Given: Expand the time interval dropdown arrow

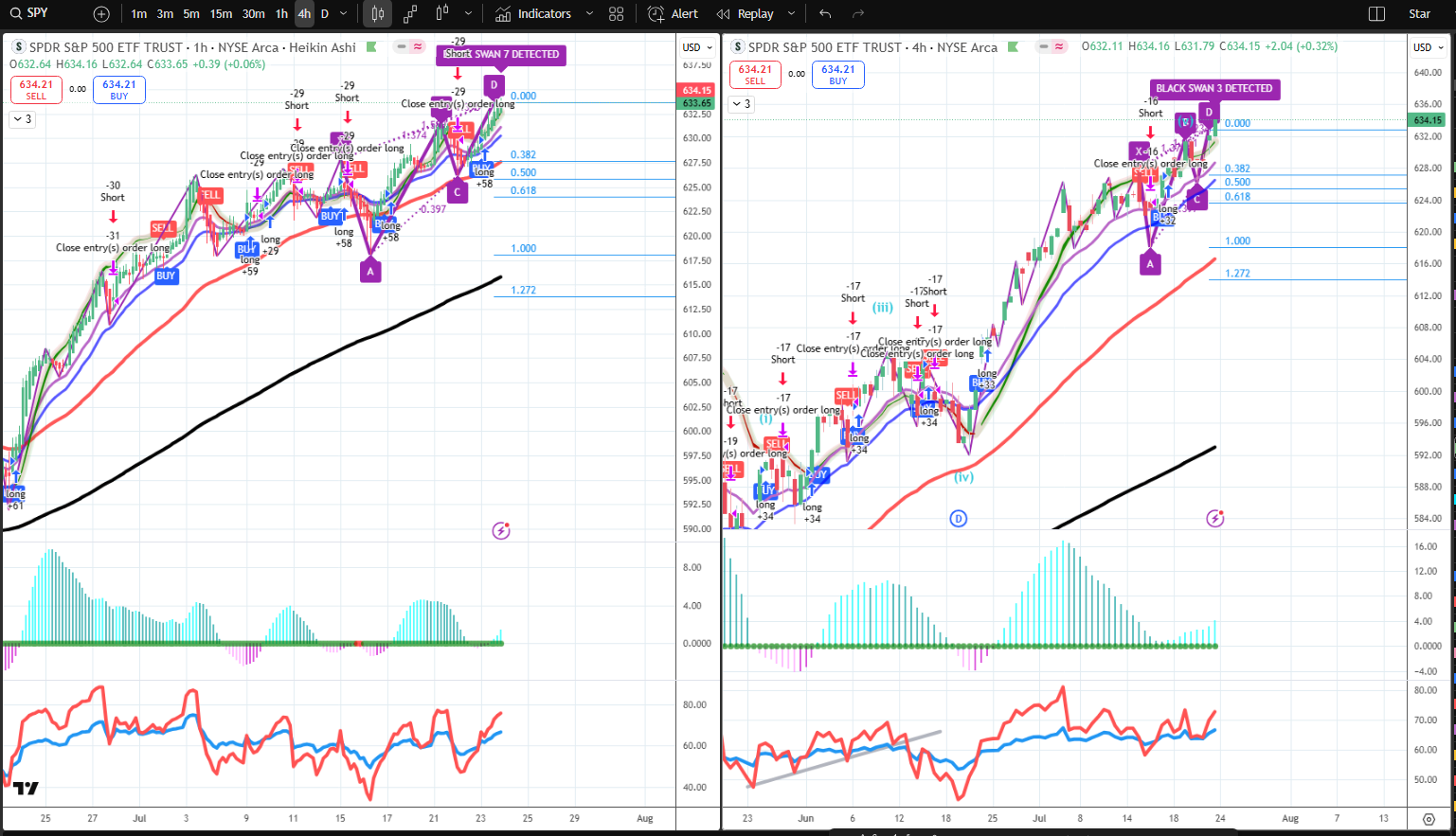Looking at the screenshot, I should (343, 14).
